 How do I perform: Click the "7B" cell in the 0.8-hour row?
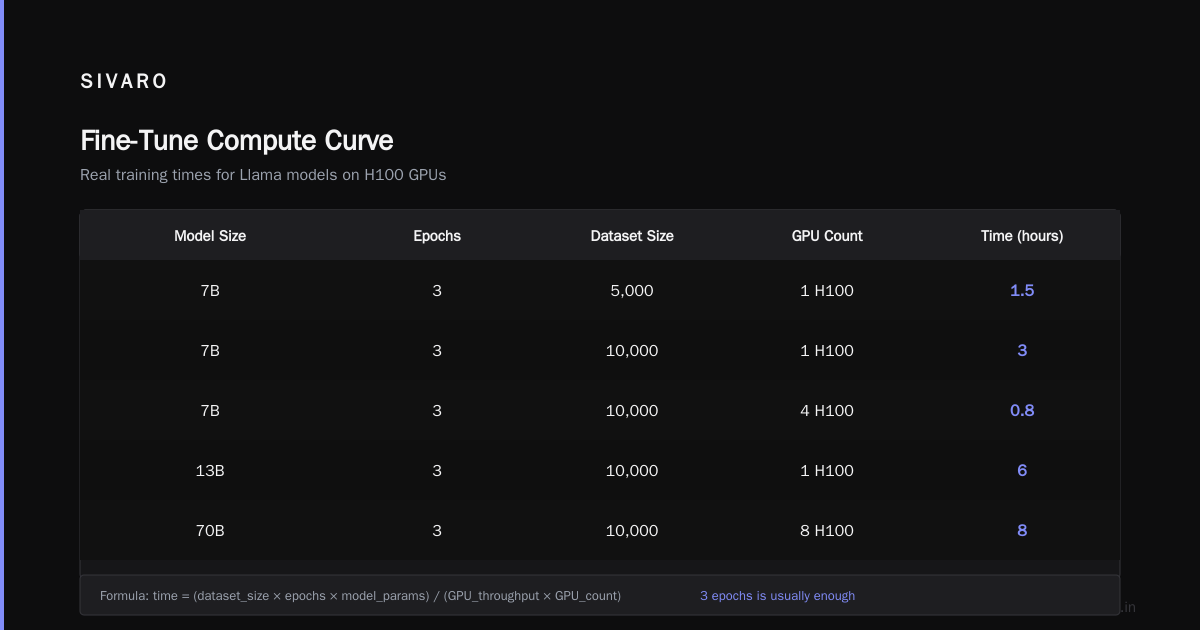[x=210, y=411]
